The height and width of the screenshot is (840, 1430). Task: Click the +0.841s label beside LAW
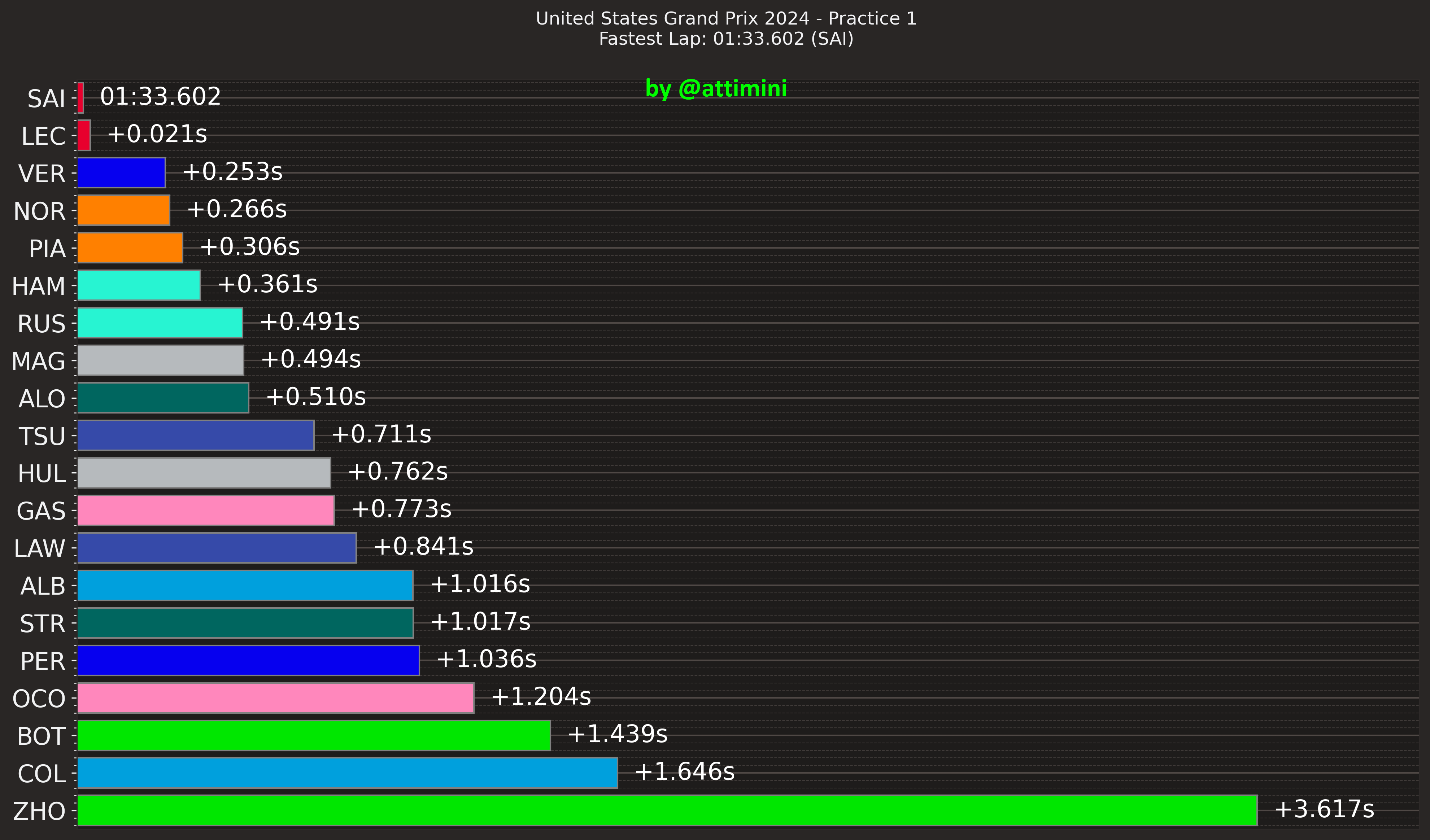click(423, 547)
